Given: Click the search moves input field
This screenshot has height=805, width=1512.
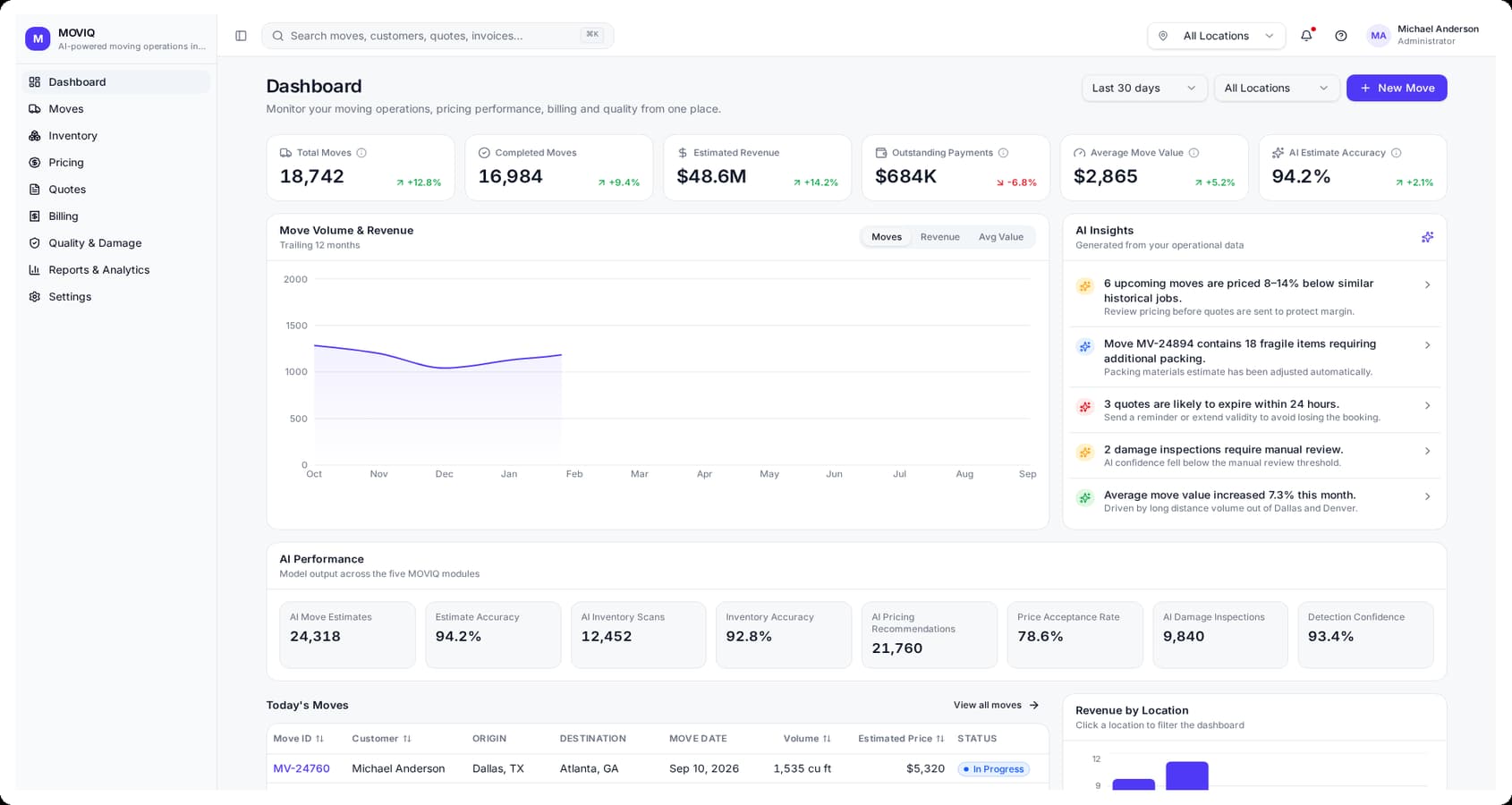Looking at the screenshot, I should tap(437, 36).
